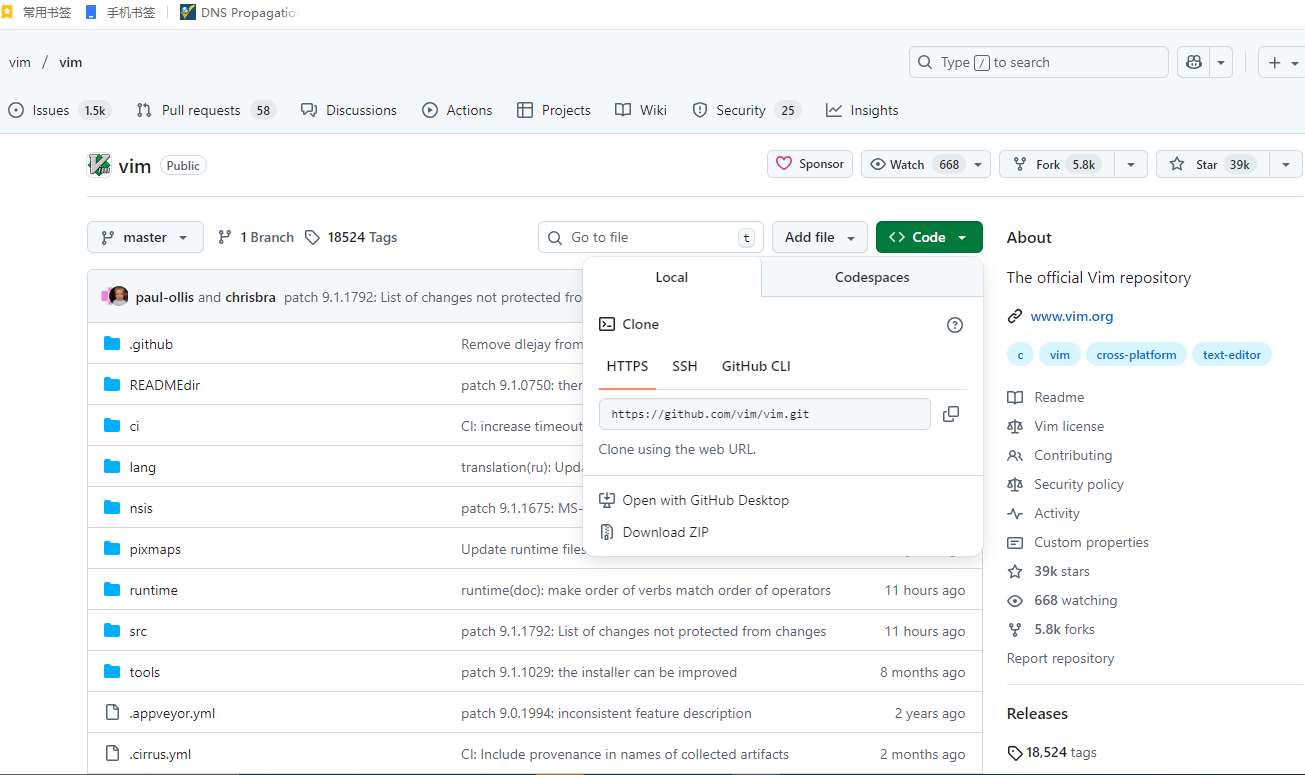The height and width of the screenshot is (775, 1305).
Task: Click the text-editor topic tag
Action: (1232, 355)
